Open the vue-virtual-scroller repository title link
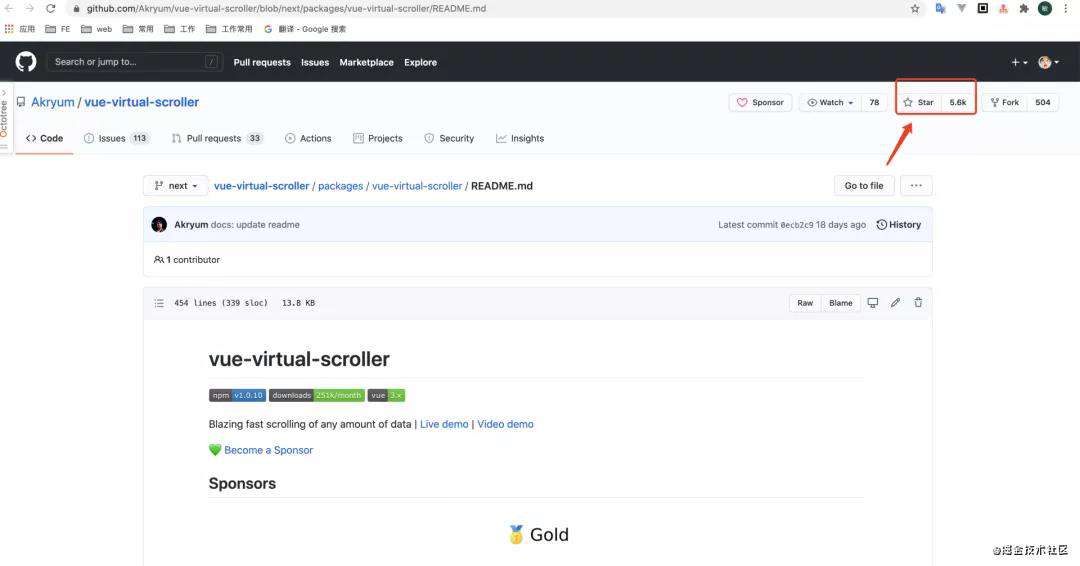This screenshot has width=1080, height=566. pos(141,102)
